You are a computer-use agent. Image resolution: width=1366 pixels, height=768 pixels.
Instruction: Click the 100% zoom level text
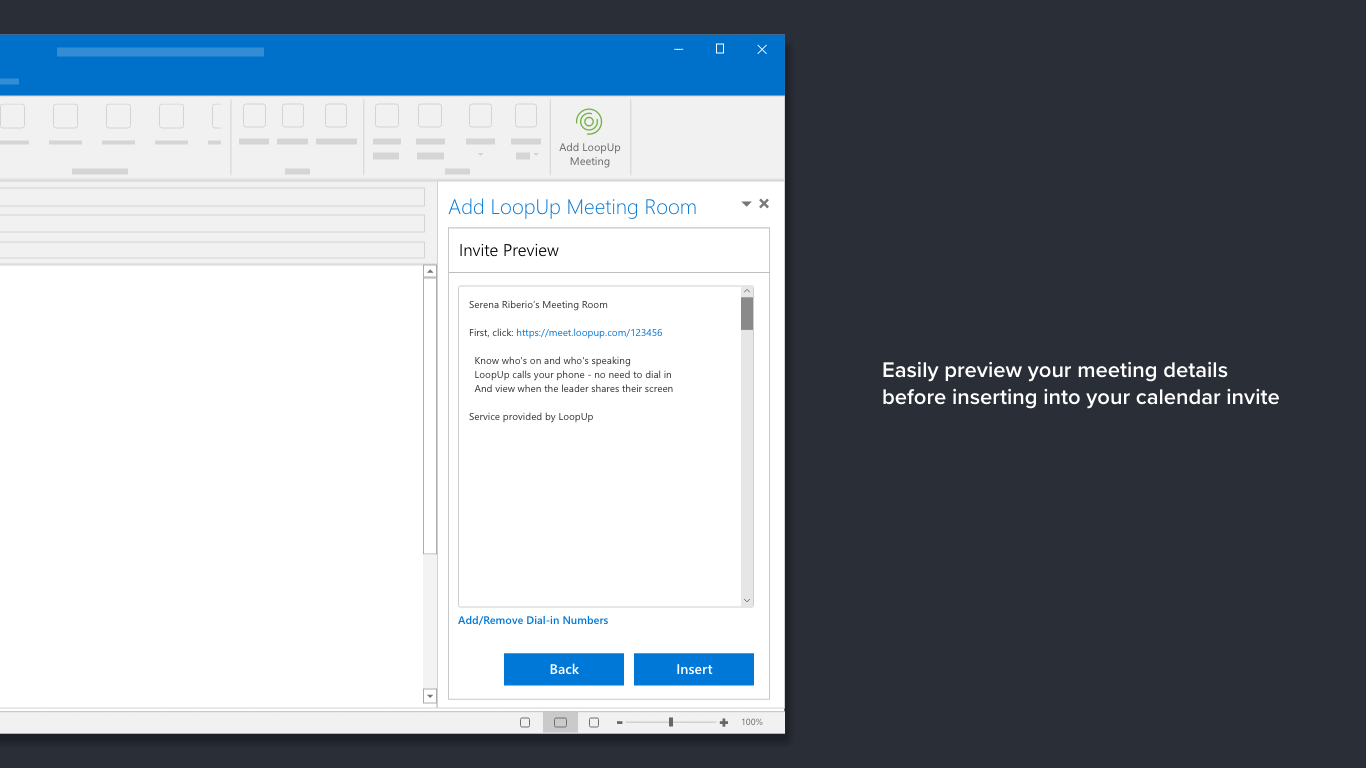(752, 722)
